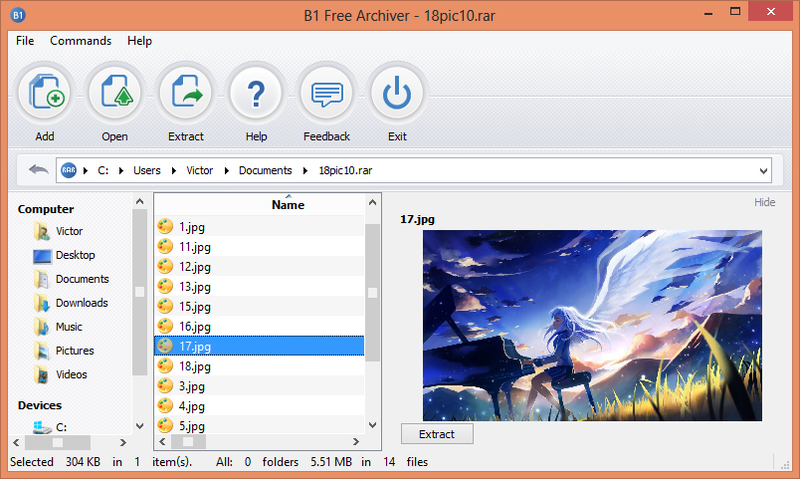Open the File menu
This screenshot has height=479, width=800.
(25, 41)
